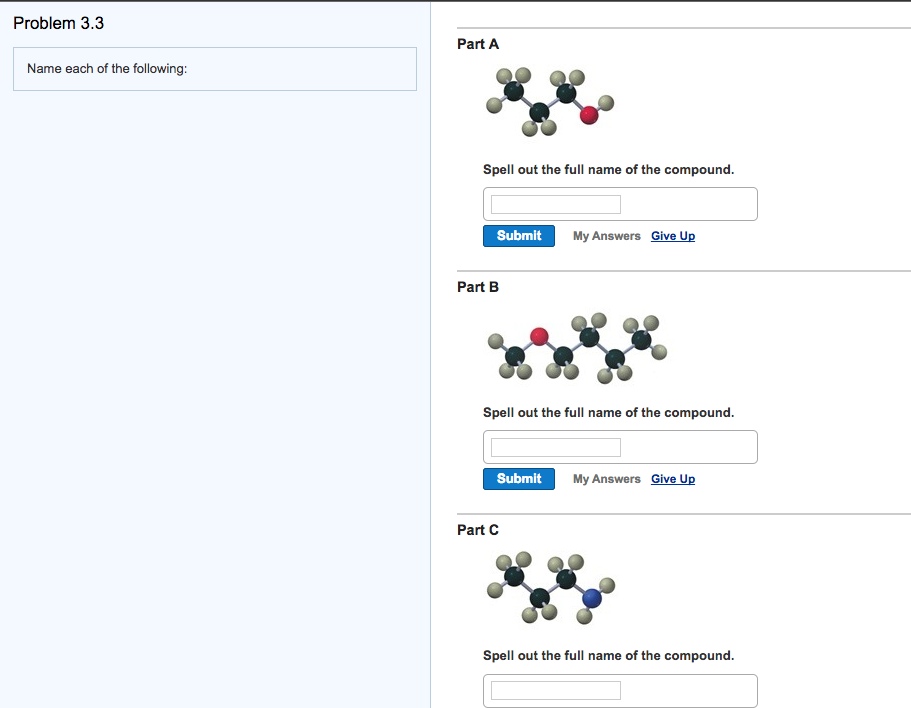Submit the answer for Part B
The image size is (911, 708).
(x=518, y=478)
